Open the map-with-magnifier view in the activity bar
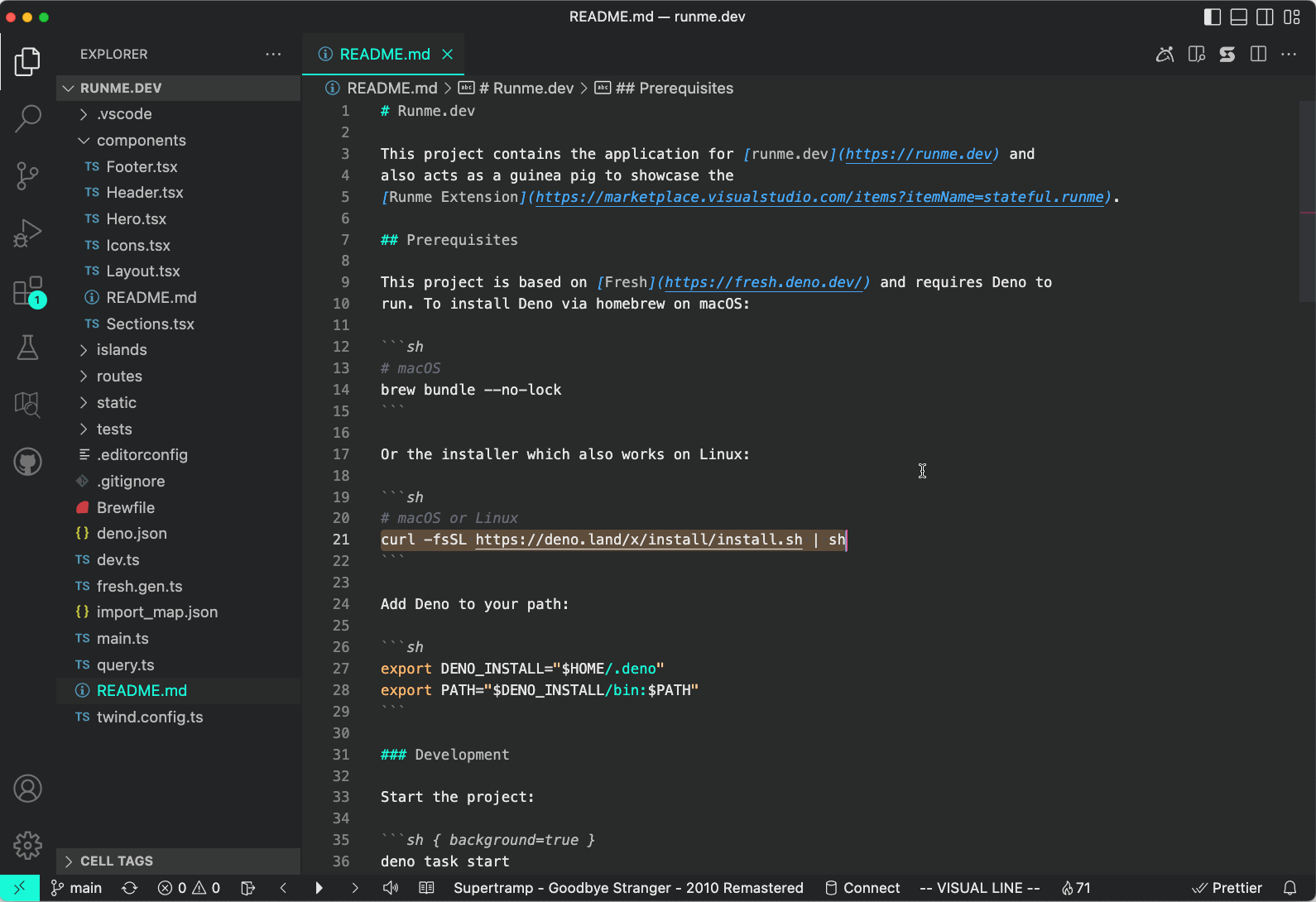 pos(27,405)
